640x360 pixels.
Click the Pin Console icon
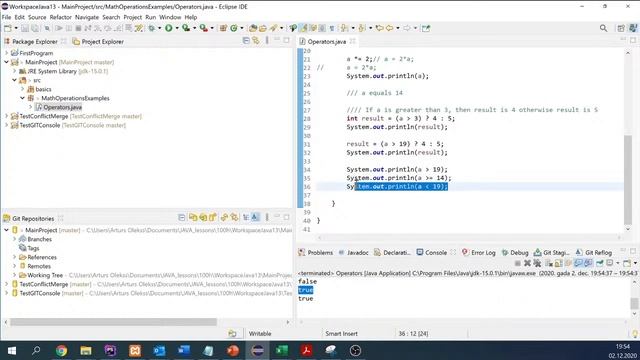coord(599,263)
